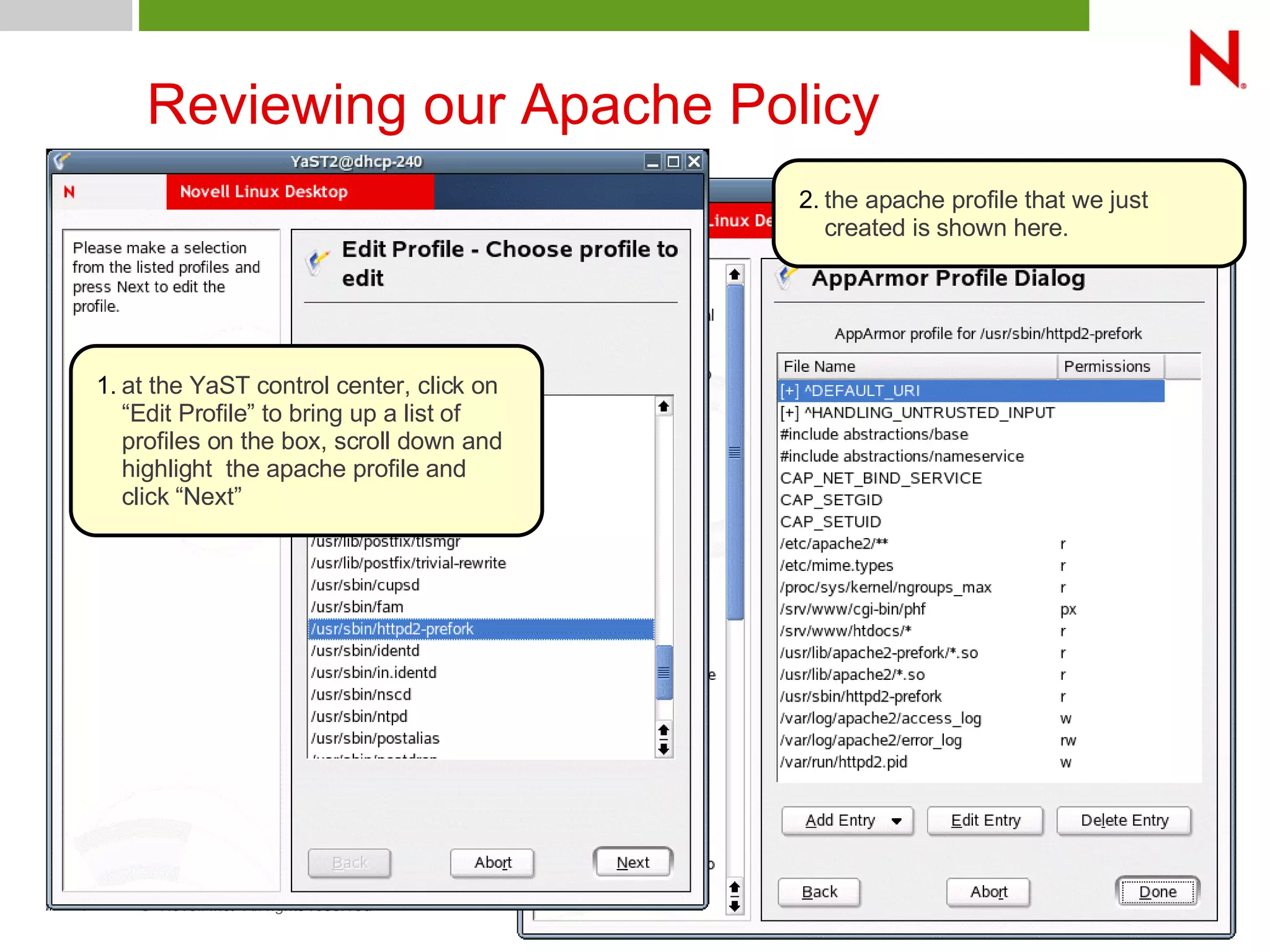Select /usr/sbin/fam profile

click(481, 607)
